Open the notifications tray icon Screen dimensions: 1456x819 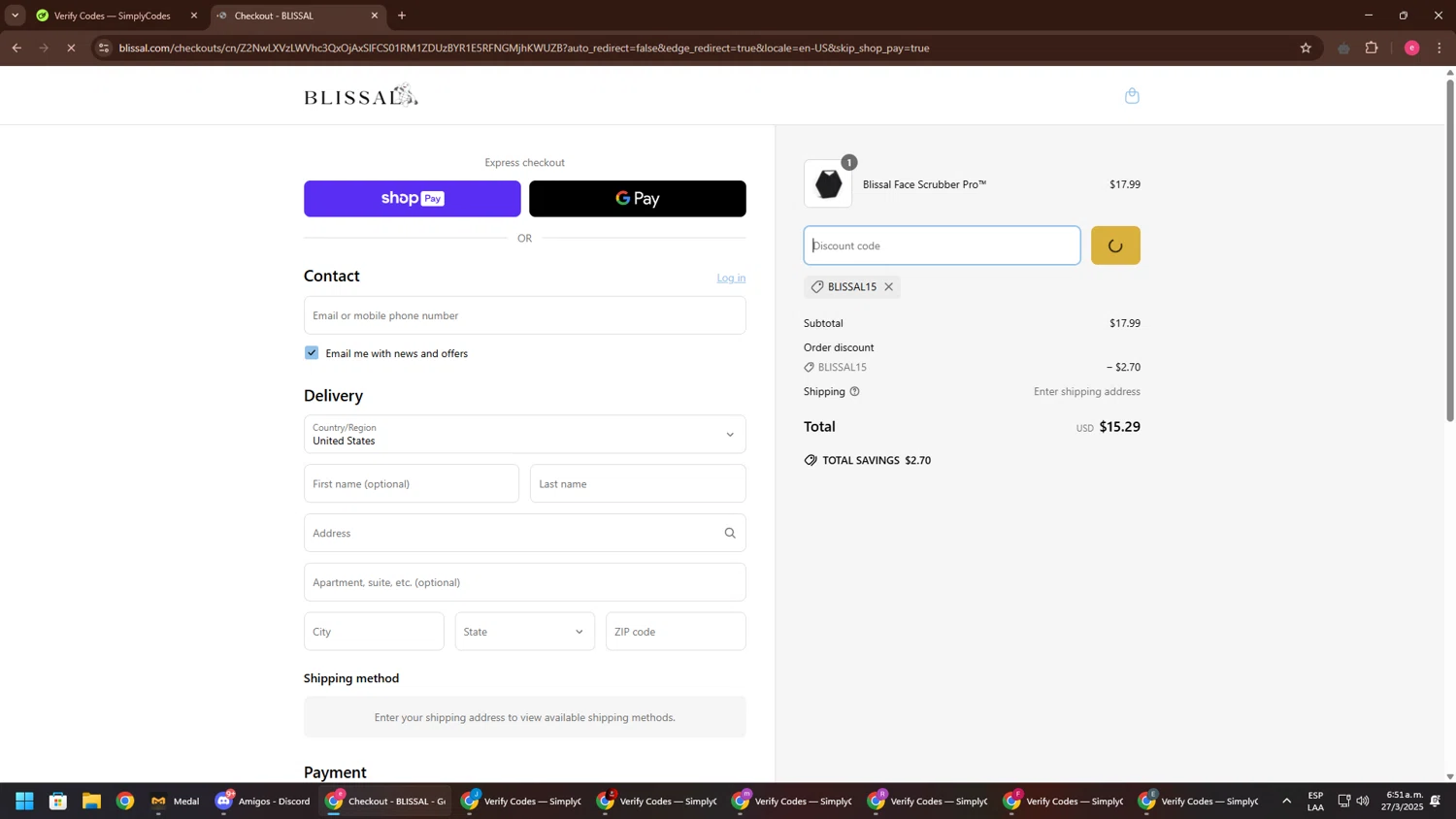click(1435, 802)
